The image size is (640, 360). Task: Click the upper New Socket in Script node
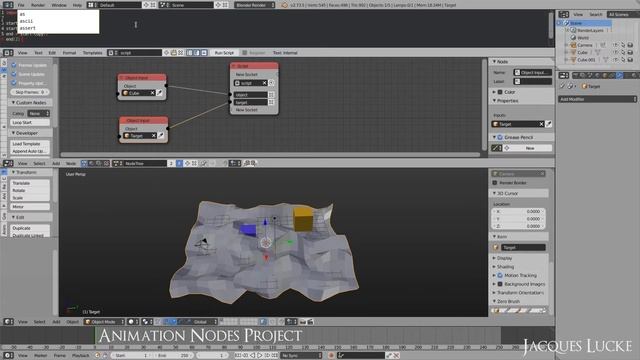247,75
